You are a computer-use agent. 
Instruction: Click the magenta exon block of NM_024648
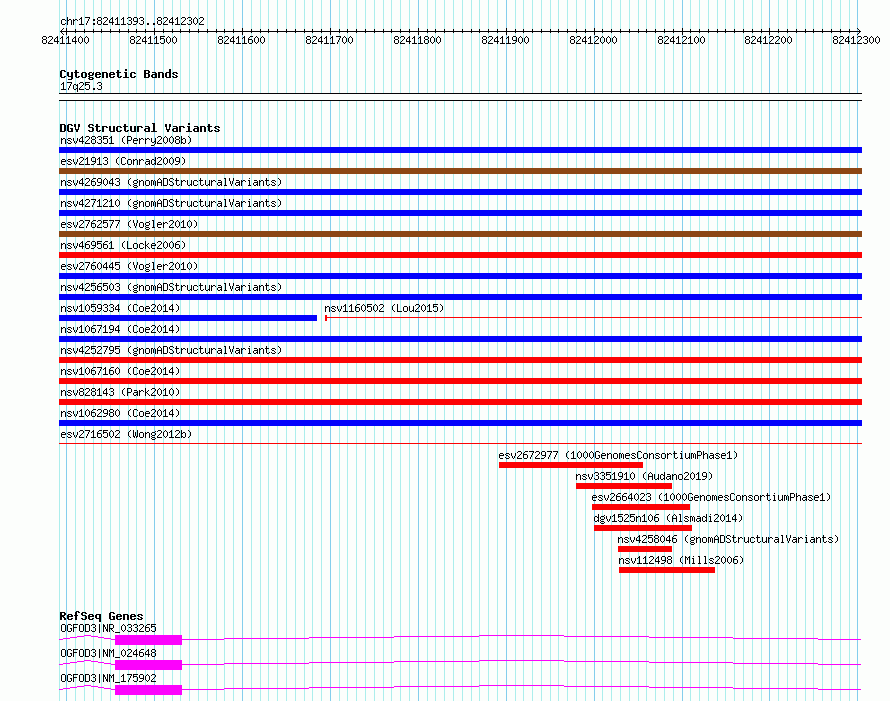pyautogui.click(x=148, y=665)
